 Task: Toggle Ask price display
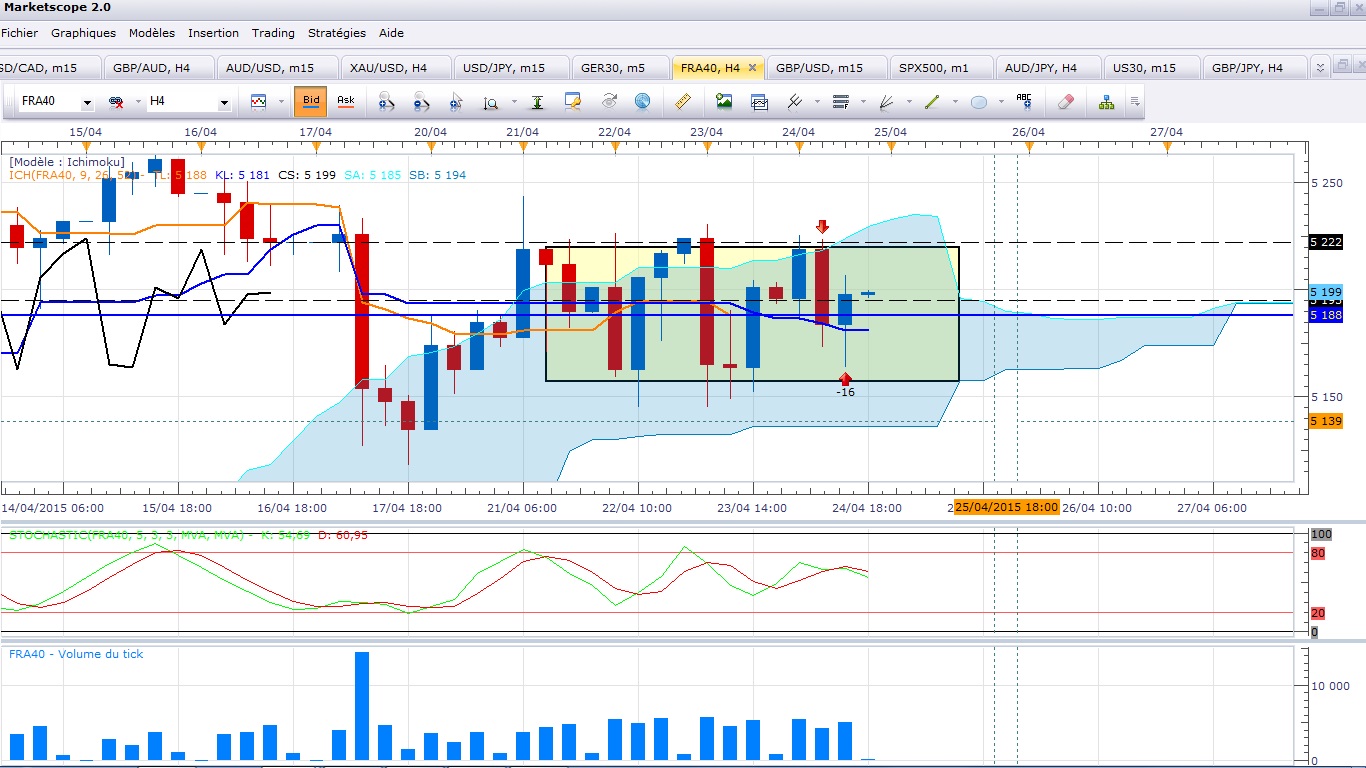point(346,101)
